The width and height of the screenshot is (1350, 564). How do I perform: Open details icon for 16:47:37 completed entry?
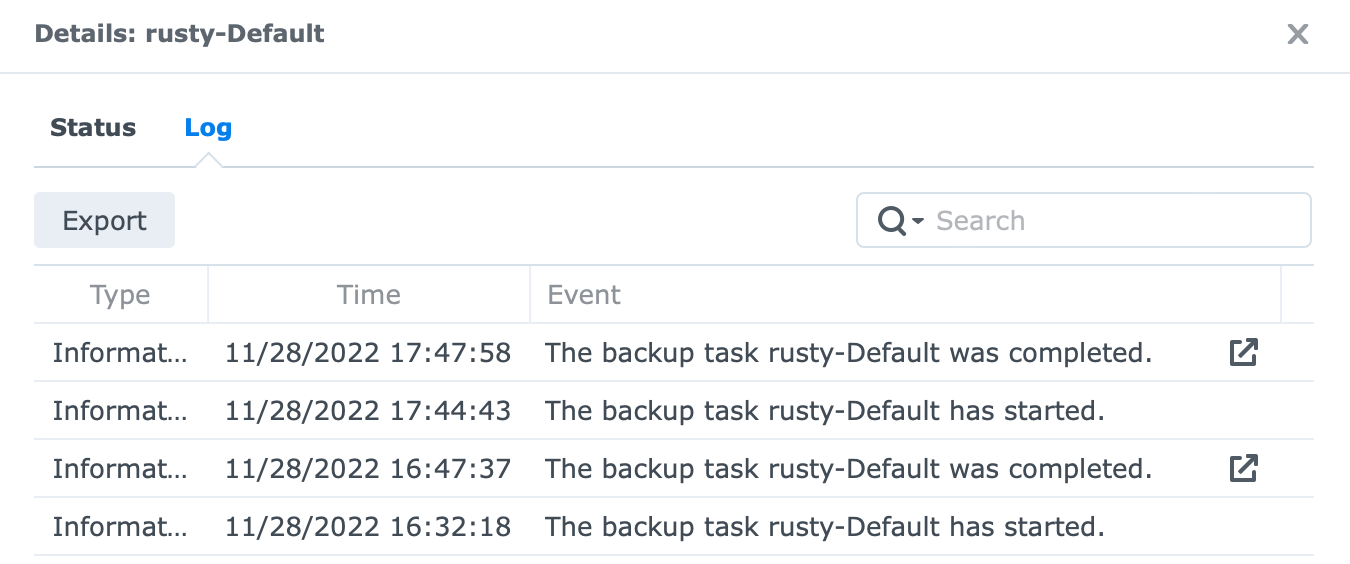[1243, 468]
